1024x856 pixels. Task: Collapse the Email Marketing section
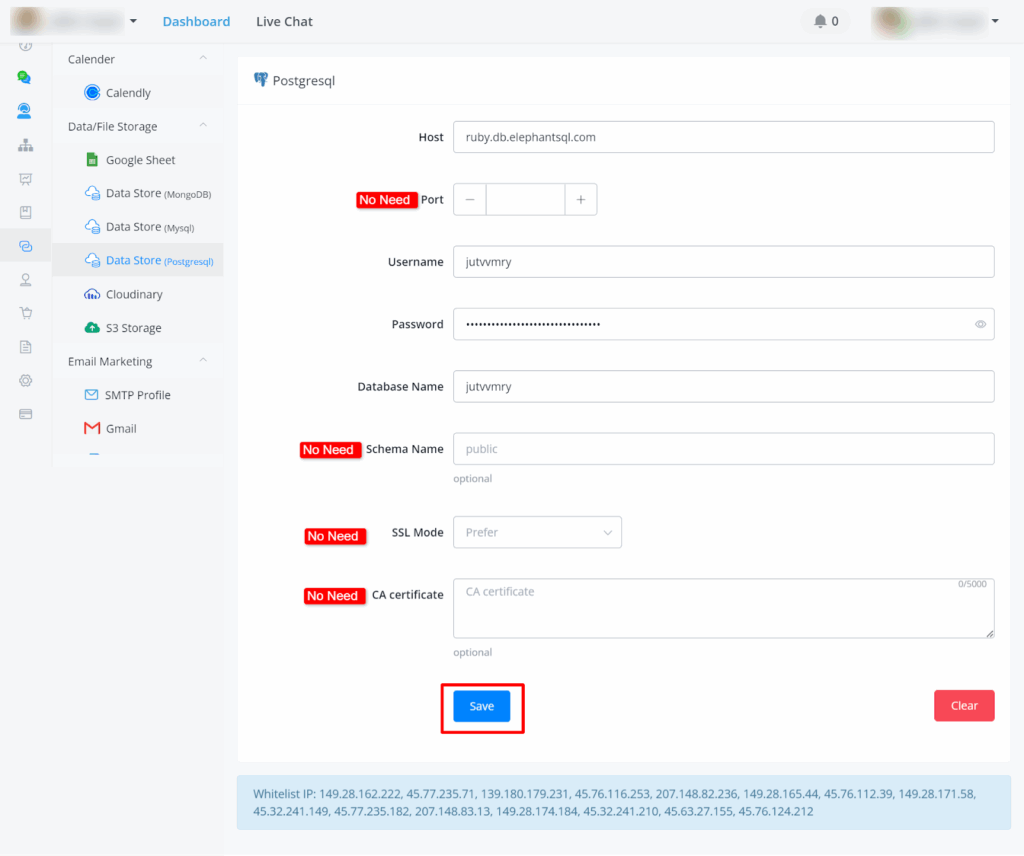(x=203, y=361)
